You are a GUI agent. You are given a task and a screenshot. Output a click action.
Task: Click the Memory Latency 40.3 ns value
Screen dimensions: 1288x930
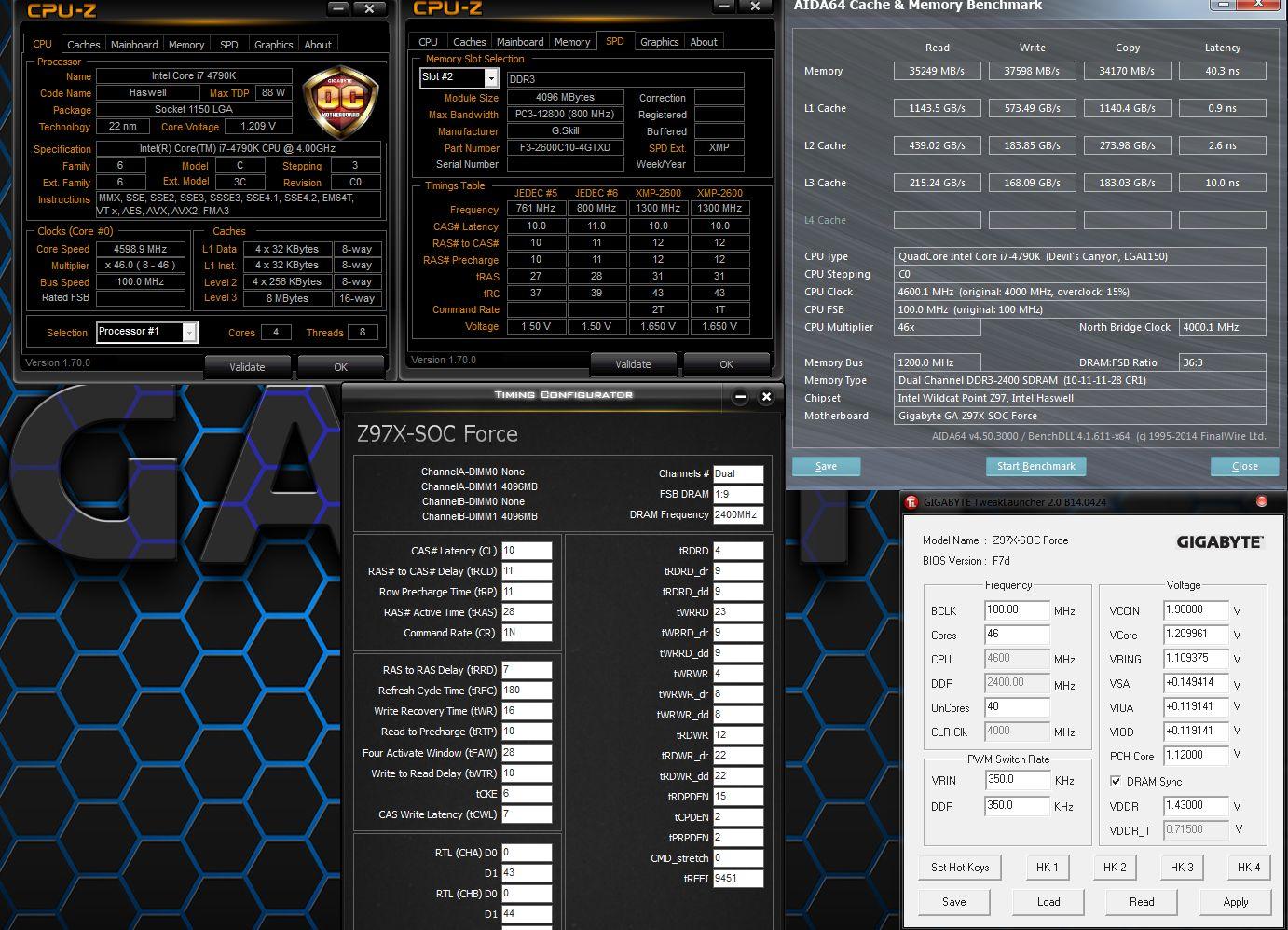[1222, 71]
